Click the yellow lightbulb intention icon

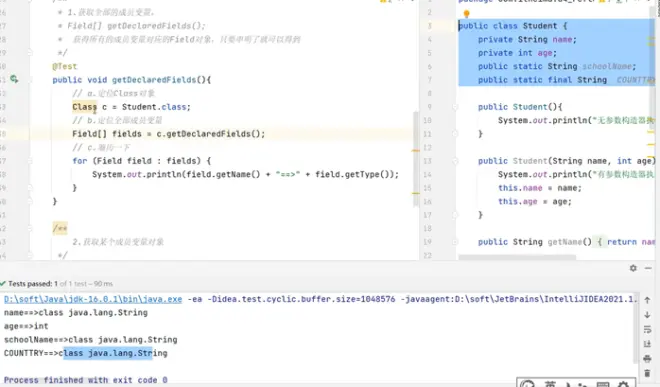click(466, 14)
